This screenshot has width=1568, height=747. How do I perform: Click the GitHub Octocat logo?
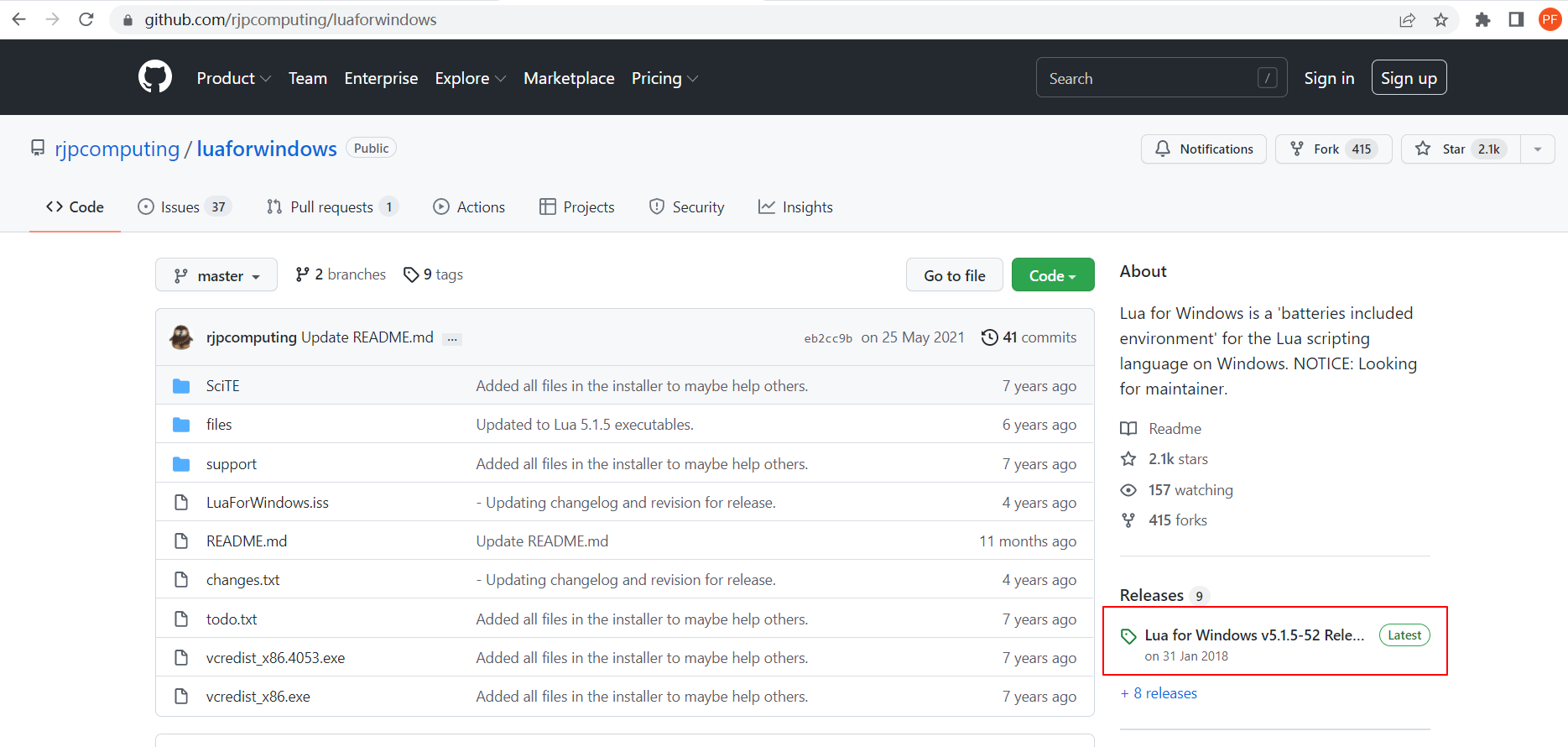click(x=155, y=77)
